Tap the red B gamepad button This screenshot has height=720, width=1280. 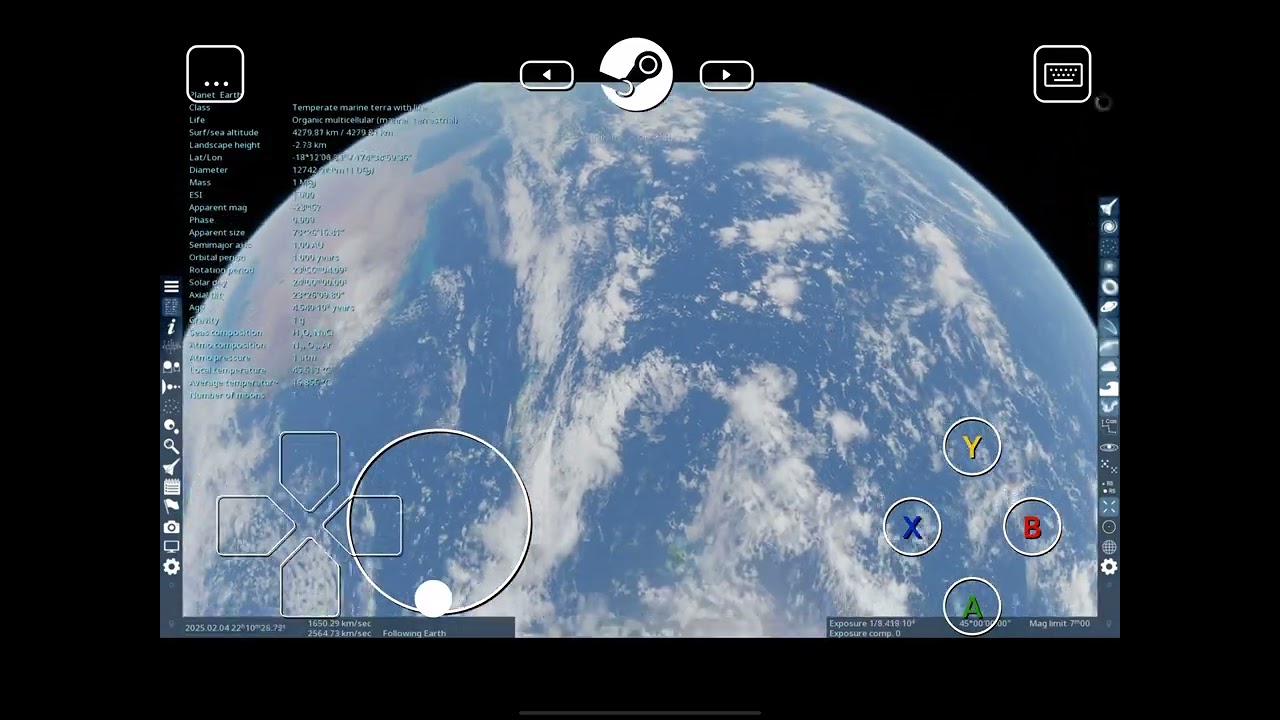pos(1032,527)
